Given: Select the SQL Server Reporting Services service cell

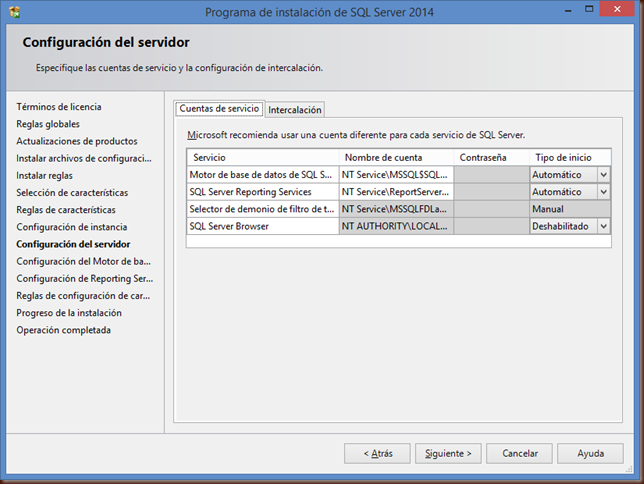Looking at the screenshot, I should pyautogui.click(x=263, y=192).
